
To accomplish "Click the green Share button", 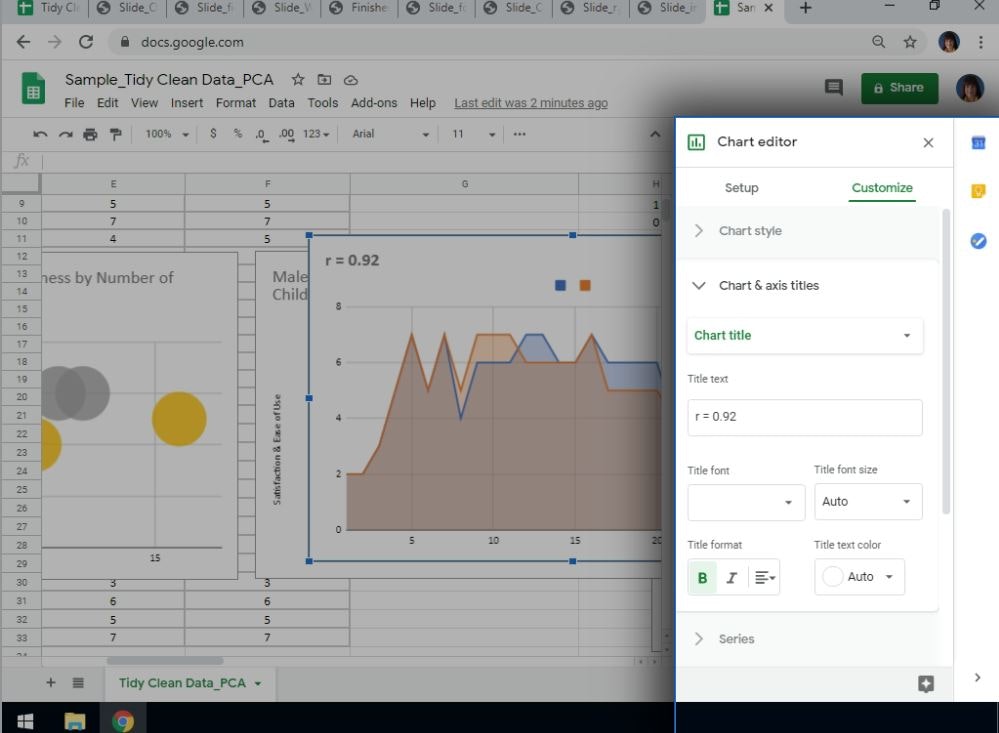I will [899, 88].
